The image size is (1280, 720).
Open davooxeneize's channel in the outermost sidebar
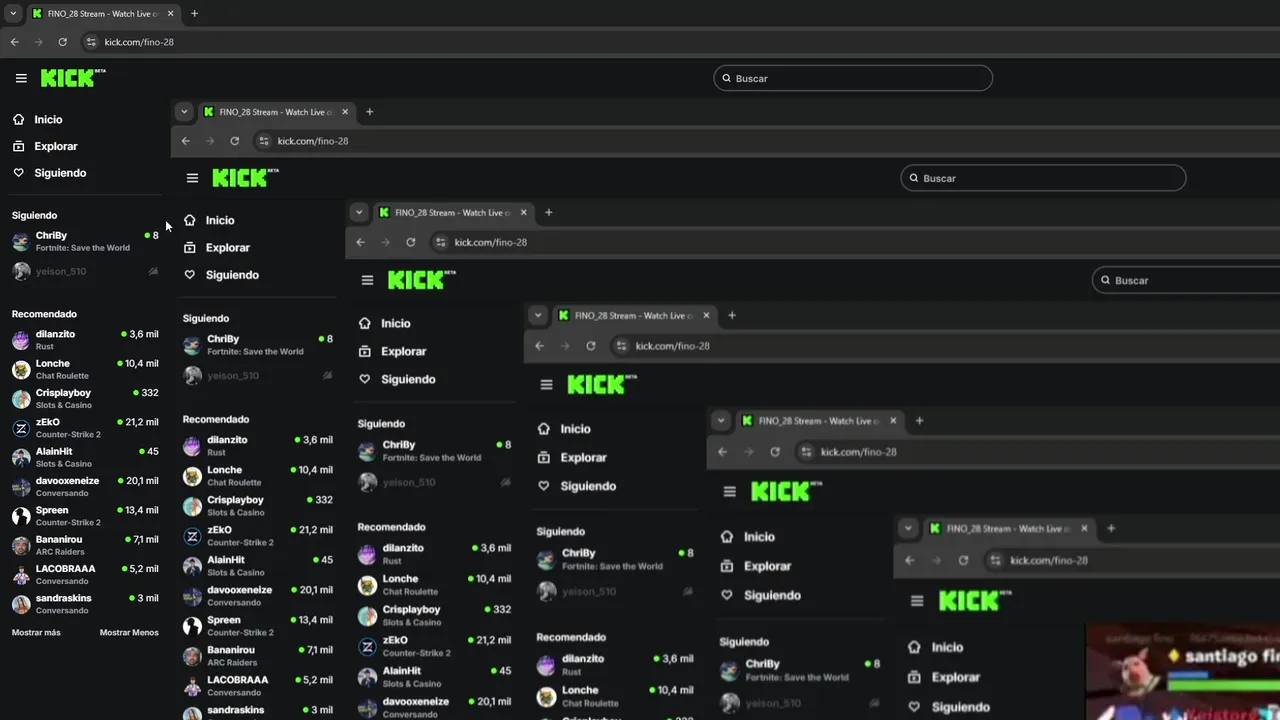tap(85, 486)
